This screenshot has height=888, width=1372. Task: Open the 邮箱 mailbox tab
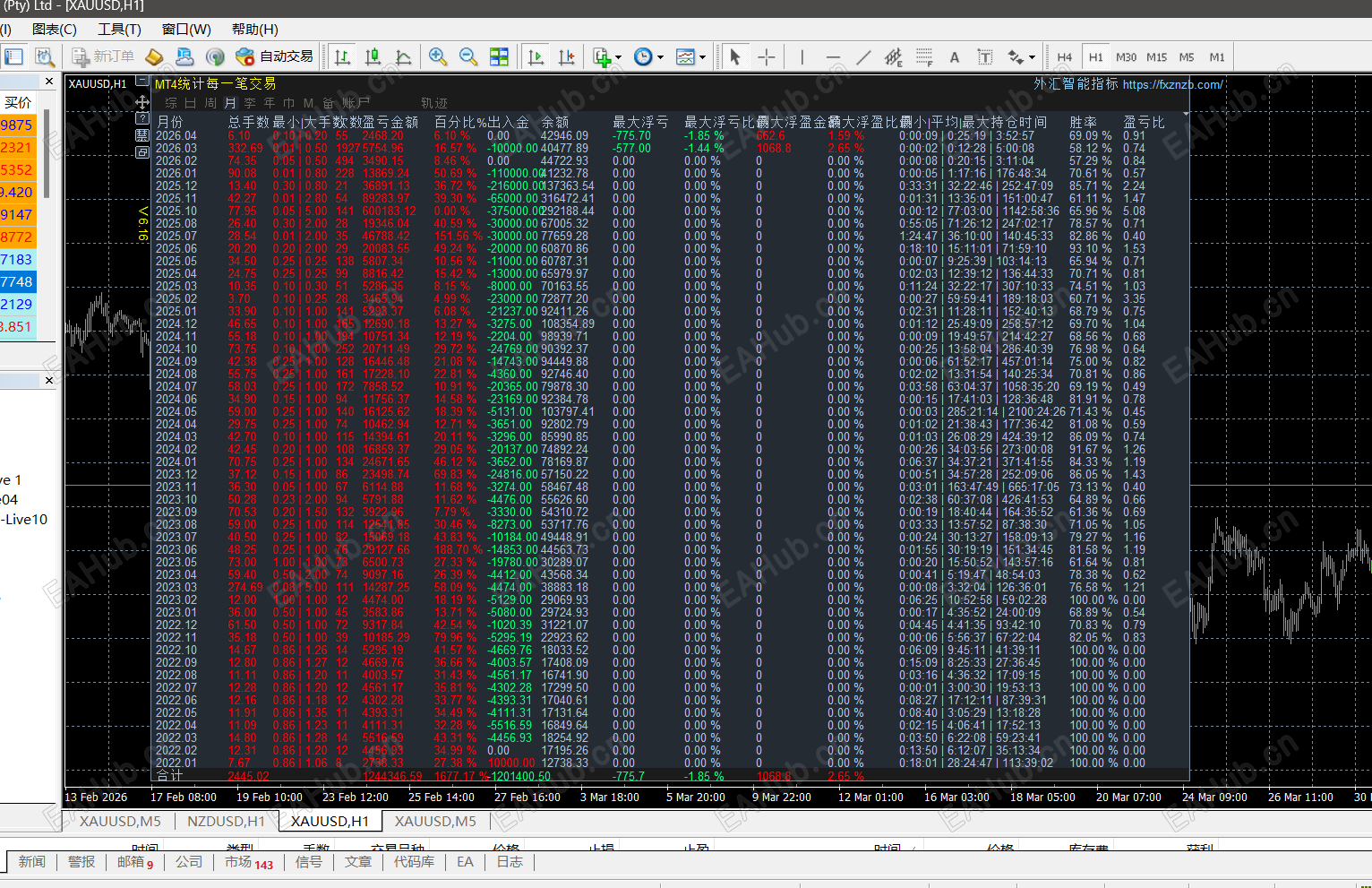click(135, 862)
